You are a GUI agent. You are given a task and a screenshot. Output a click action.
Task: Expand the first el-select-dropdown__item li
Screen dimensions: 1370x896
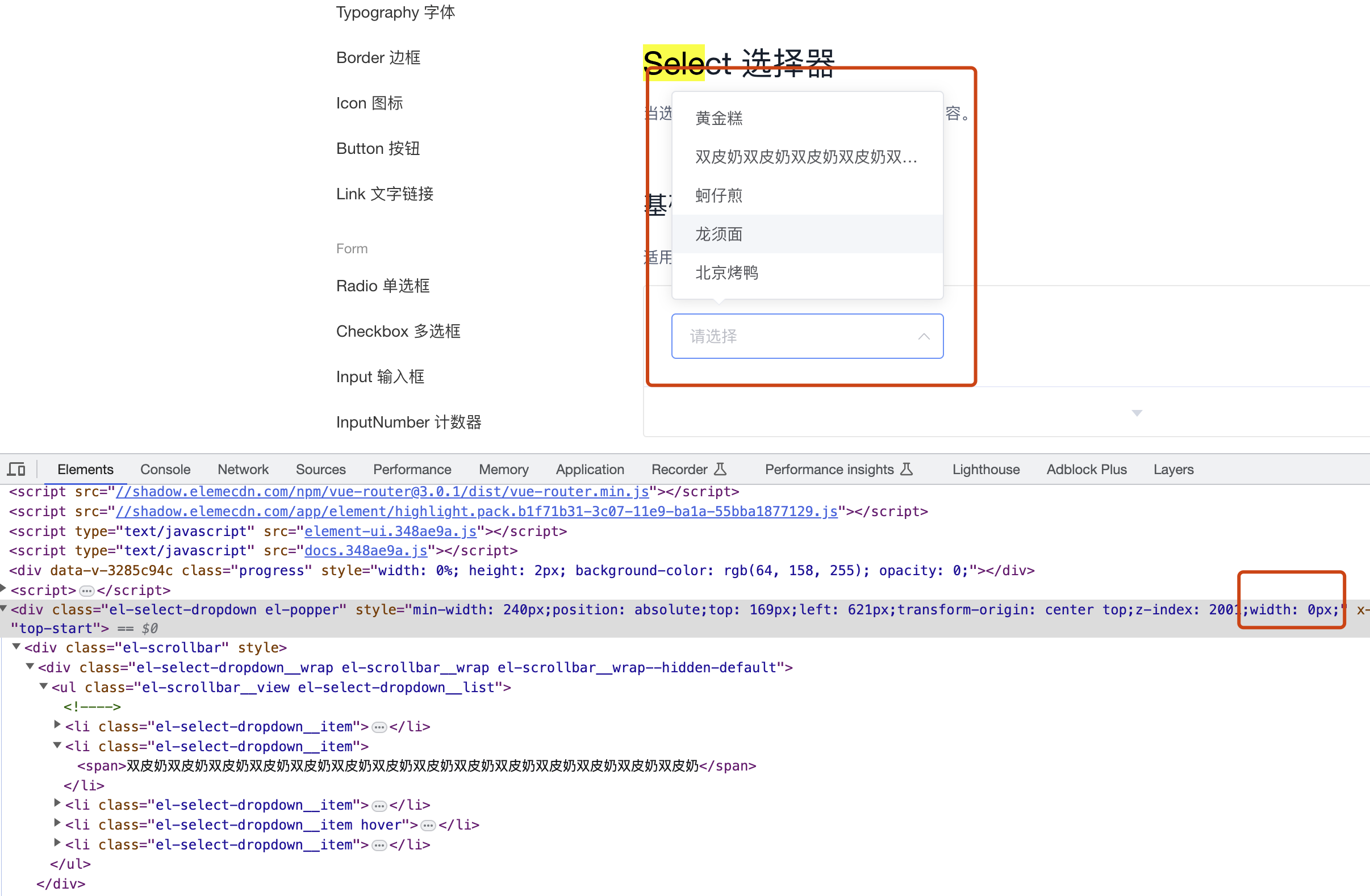coord(57,725)
